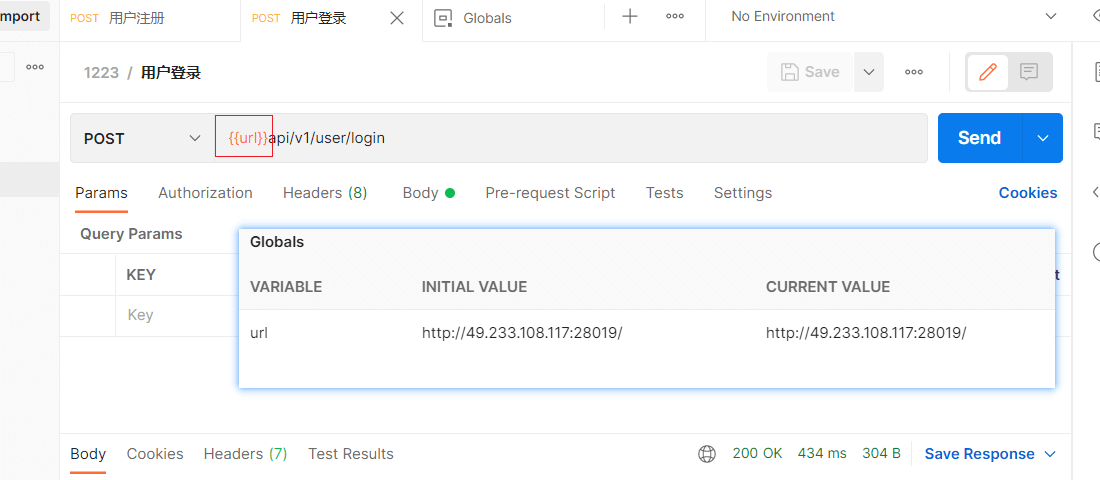
Task: Send the login request
Action: point(979,138)
